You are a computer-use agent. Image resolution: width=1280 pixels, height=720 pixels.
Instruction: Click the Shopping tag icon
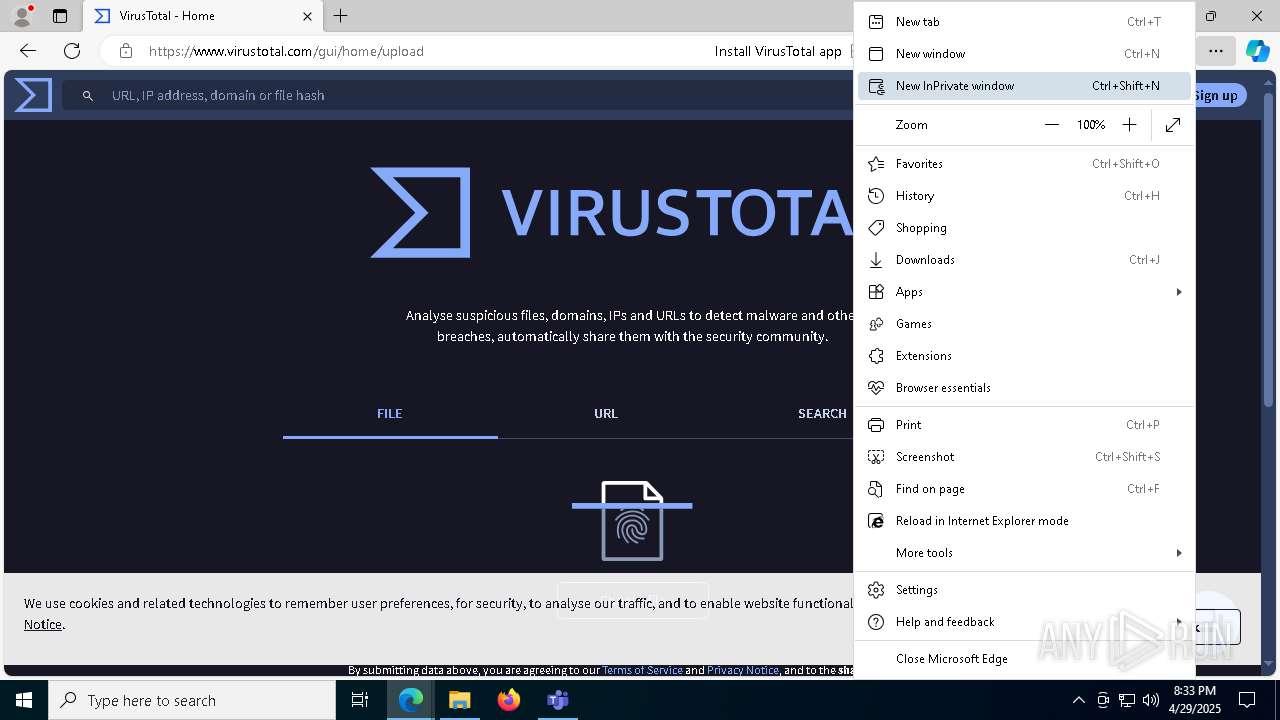(x=876, y=228)
